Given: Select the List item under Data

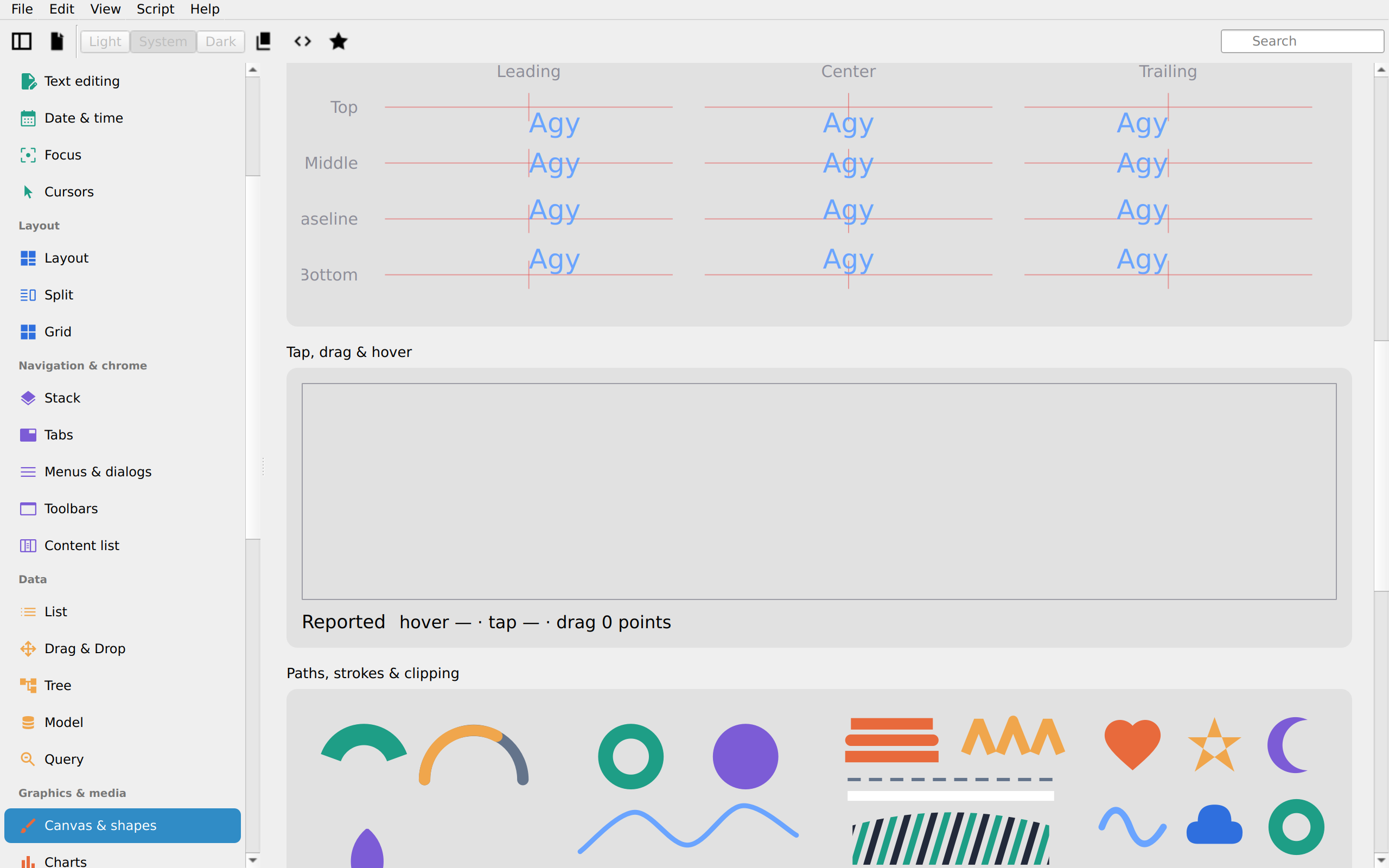Looking at the screenshot, I should pyautogui.click(x=122, y=611).
